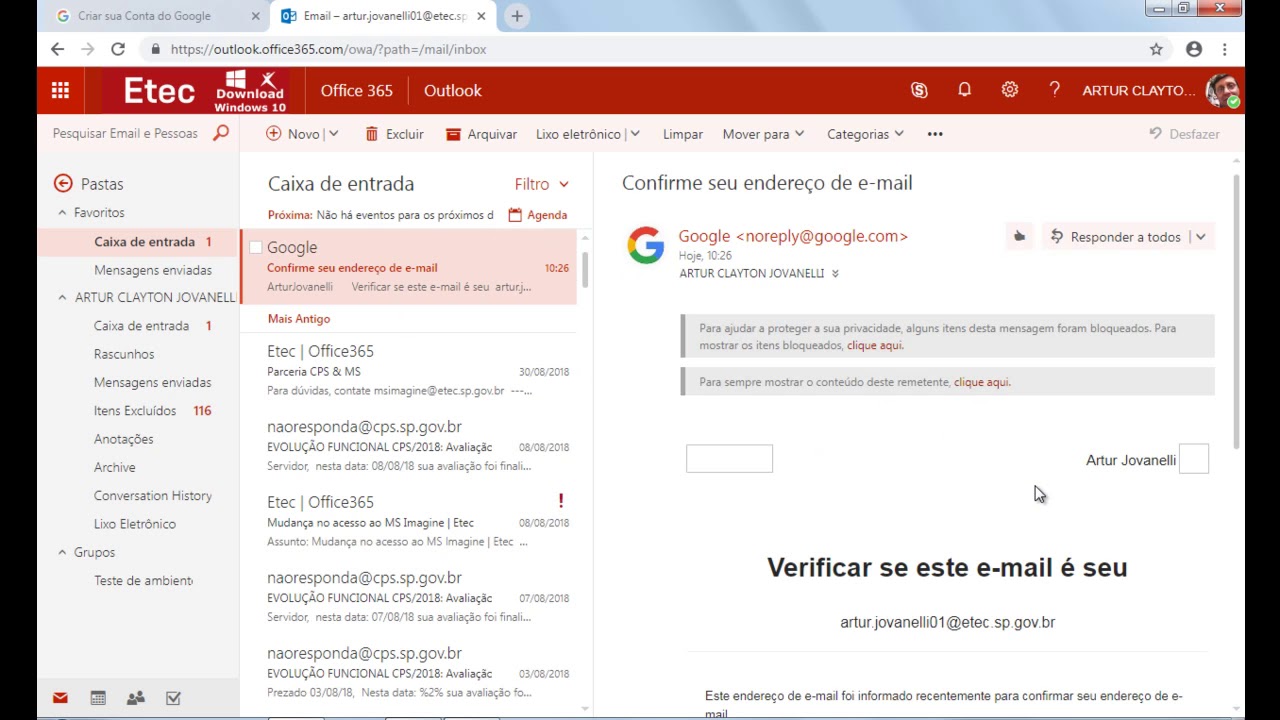Switch to Tasks view at bottom
Image resolution: width=1280 pixels, height=720 pixels.
coord(173,698)
